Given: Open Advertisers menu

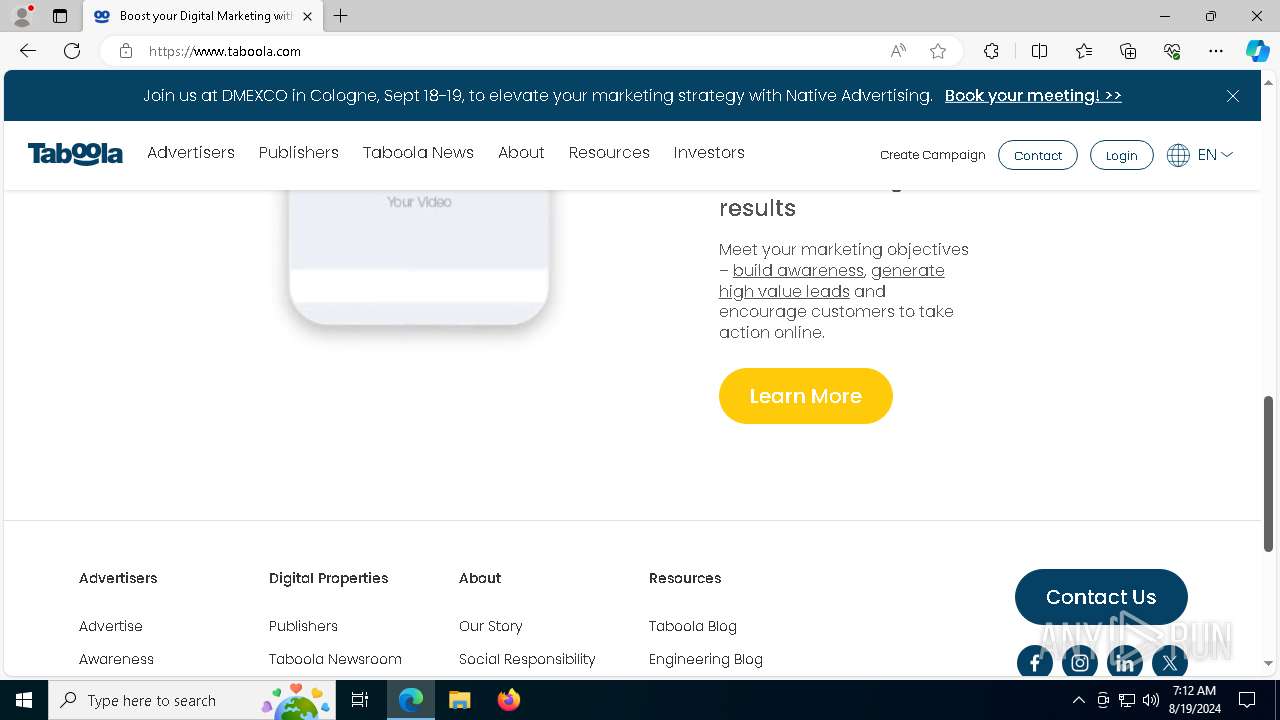Looking at the screenshot, I should coord(191,153).
